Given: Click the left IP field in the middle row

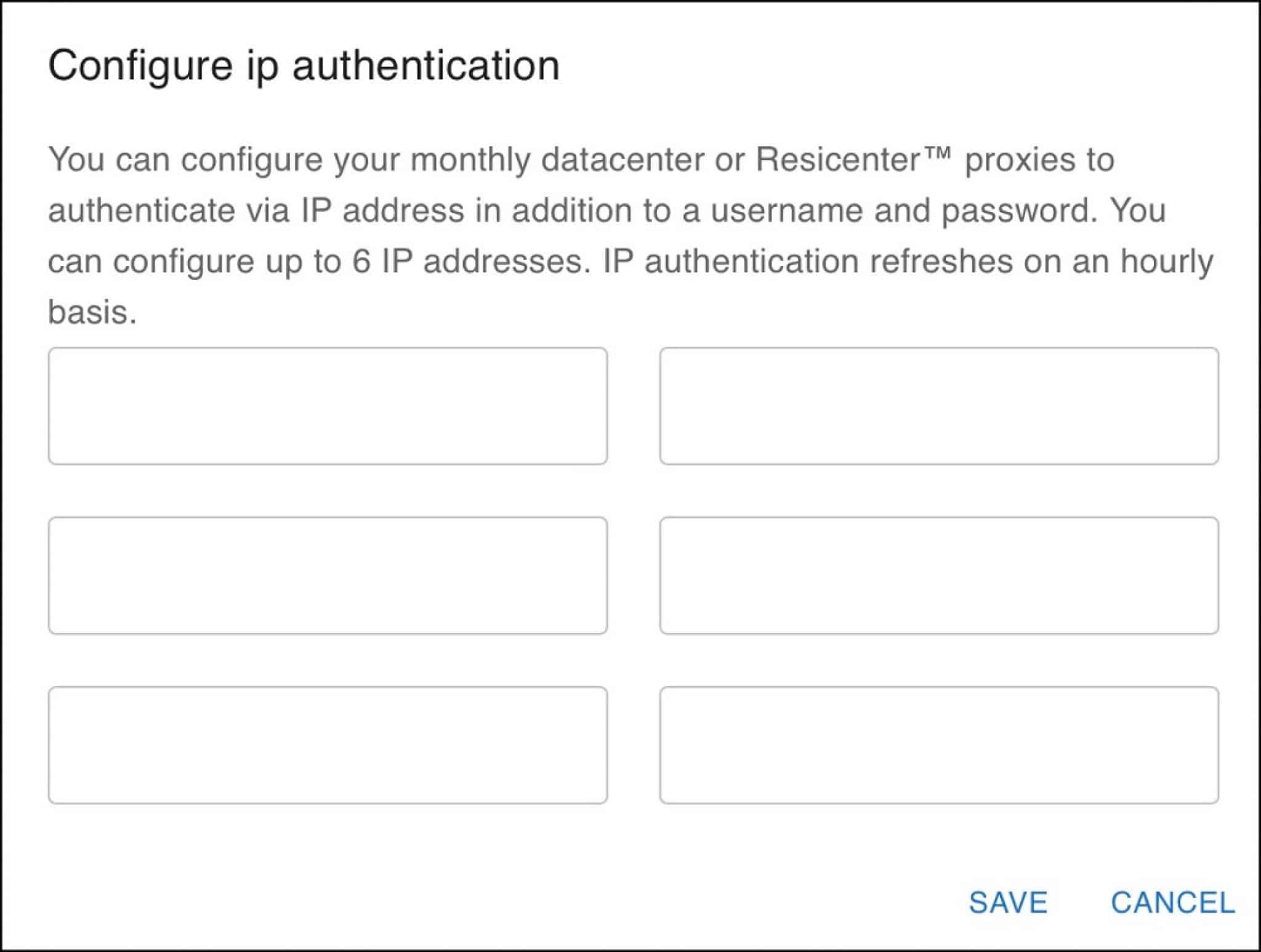Looking at the screenshot, I should click(328, 575).
